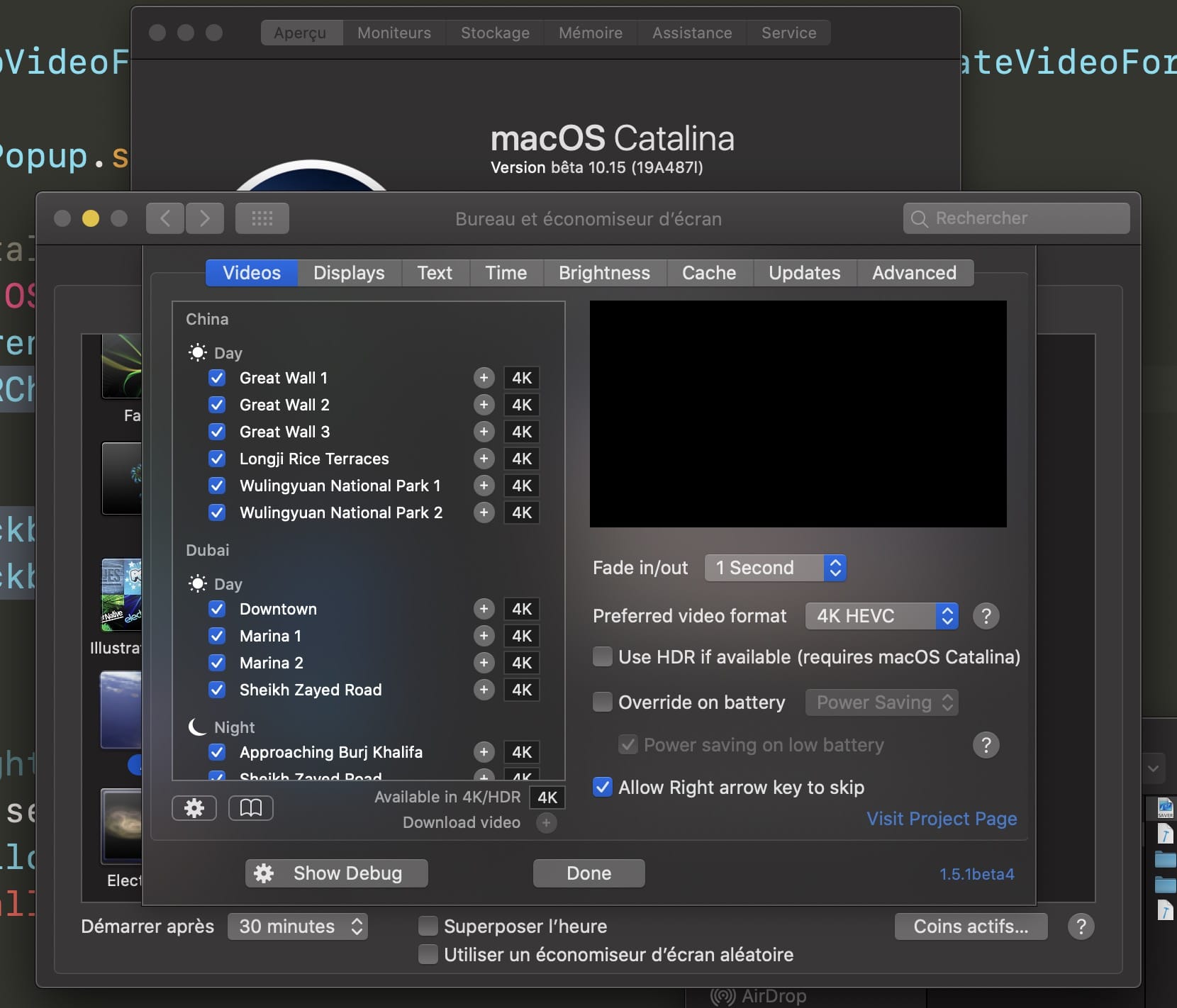Show all preferences with the grid button
This screenshot has height=1008, width=1177.
(262, 218)
